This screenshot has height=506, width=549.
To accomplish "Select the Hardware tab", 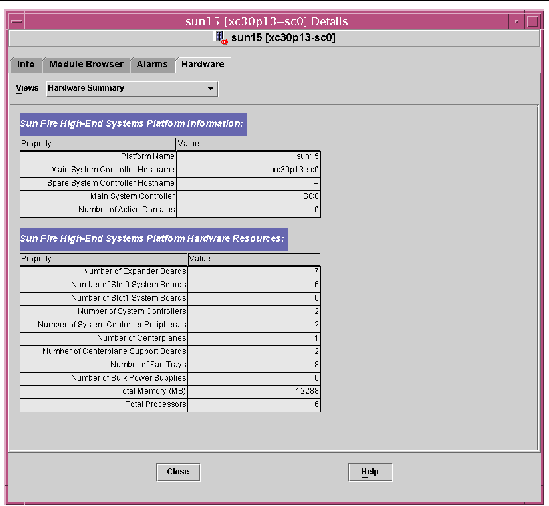I will [x=203, y=64].
